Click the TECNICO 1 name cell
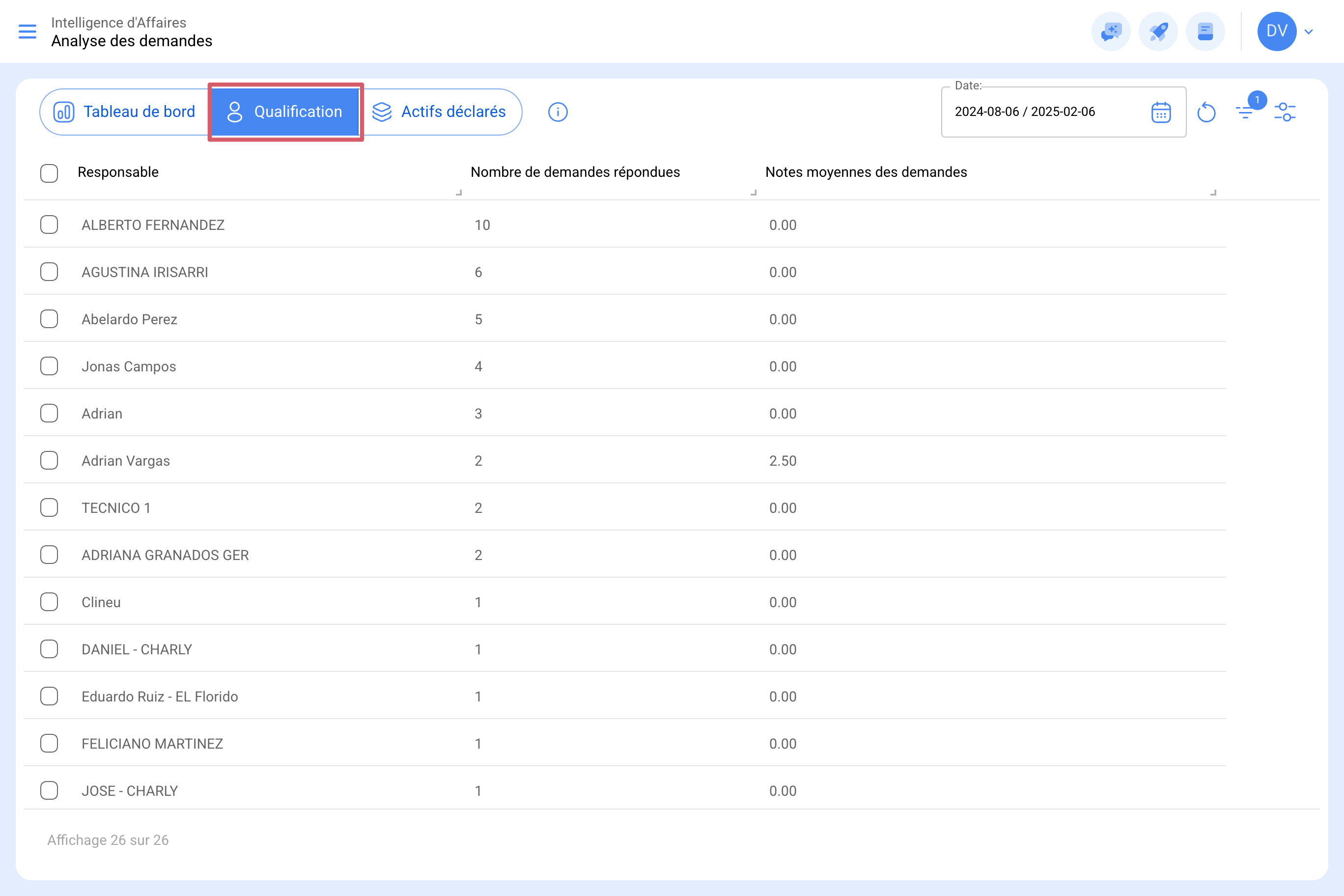1344x896 pixels. click(116, 508)
